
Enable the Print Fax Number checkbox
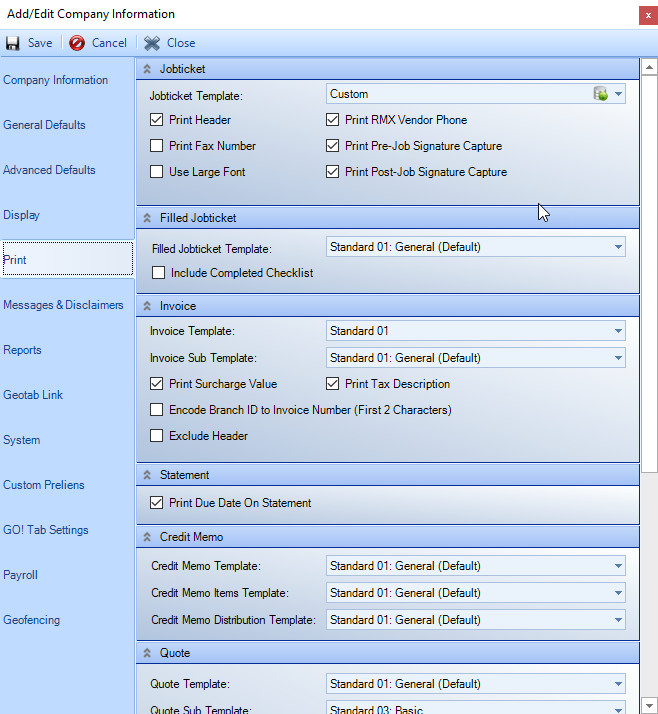(156, 146)
